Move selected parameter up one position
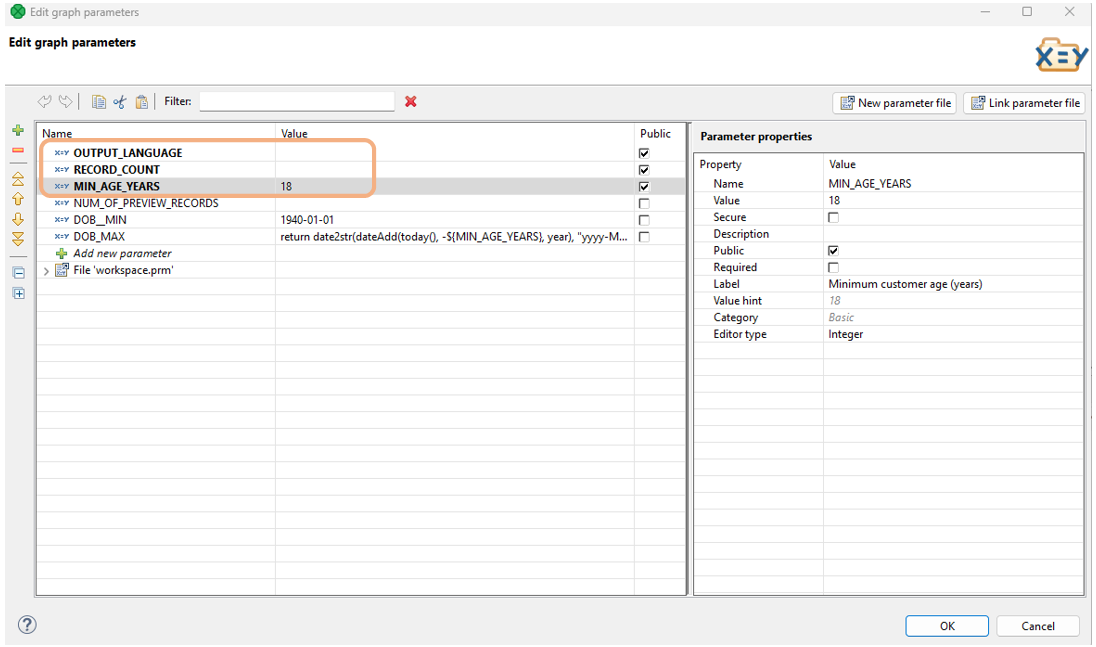 click(17, 199)
